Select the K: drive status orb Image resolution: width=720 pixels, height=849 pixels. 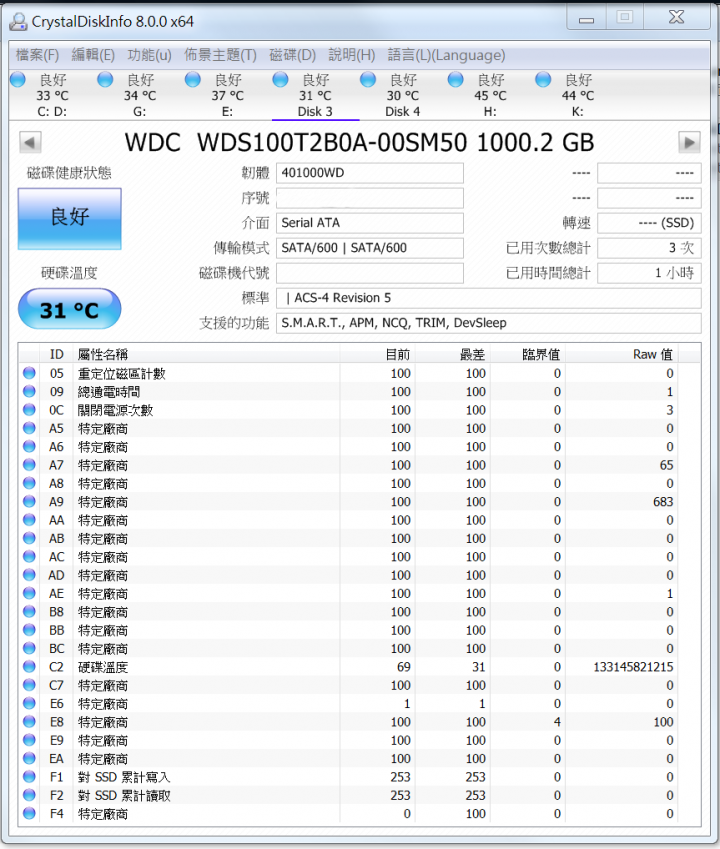[543, 80]
